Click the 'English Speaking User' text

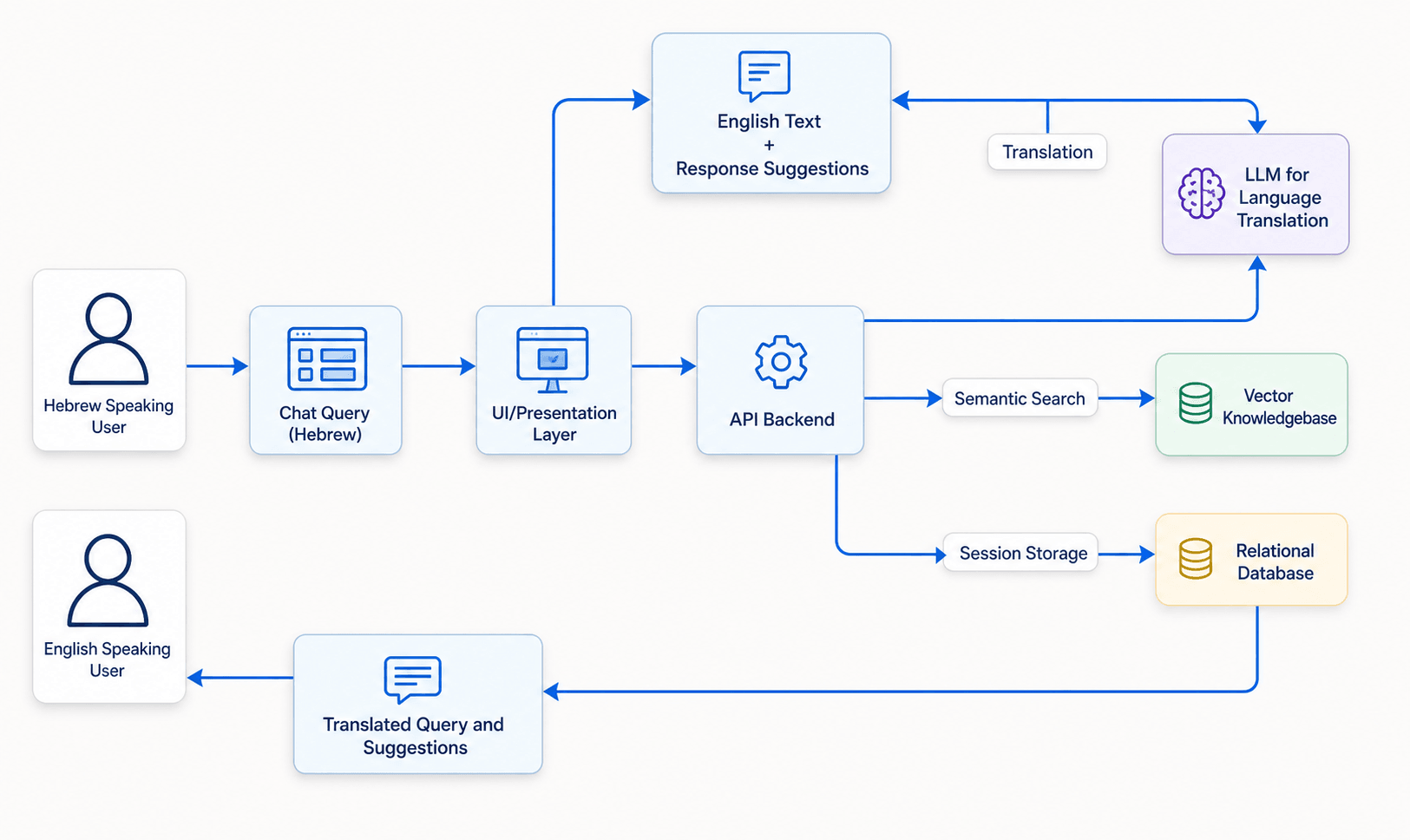[x=108, y=660]
